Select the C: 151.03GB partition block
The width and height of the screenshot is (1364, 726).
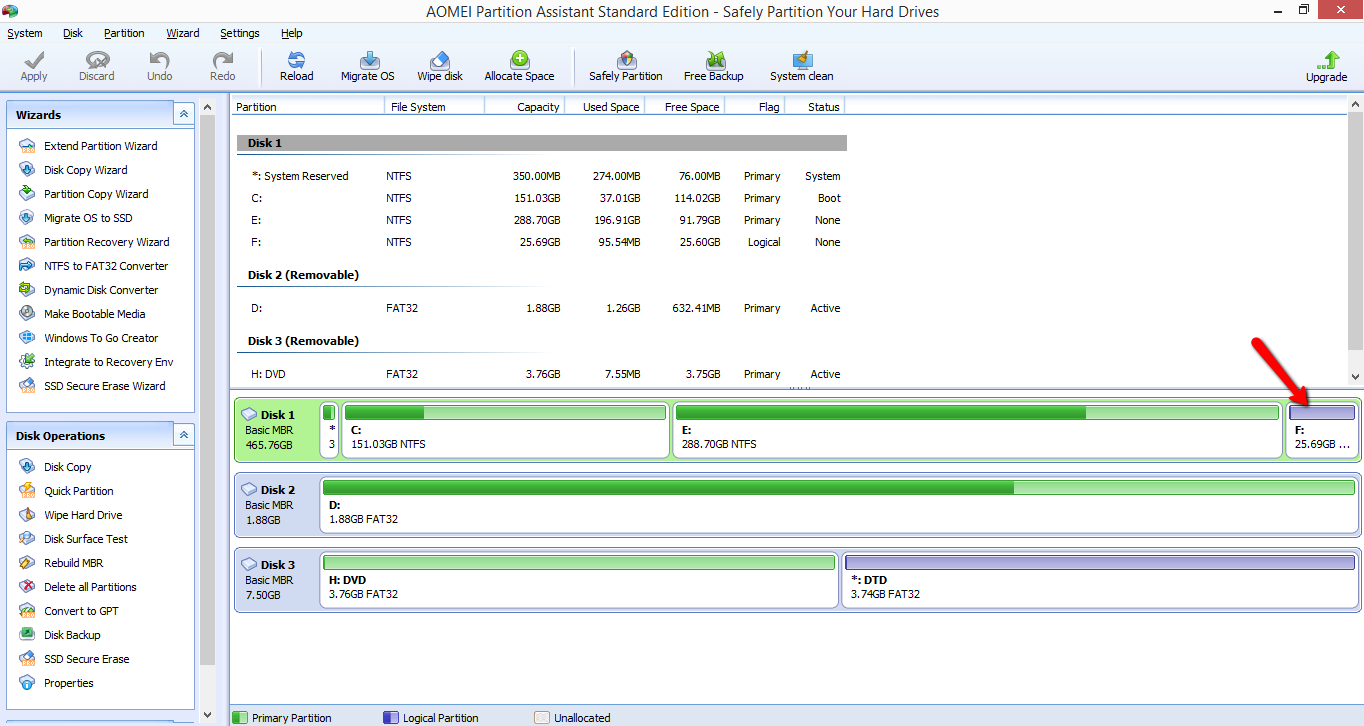click(x=505, y=430)
